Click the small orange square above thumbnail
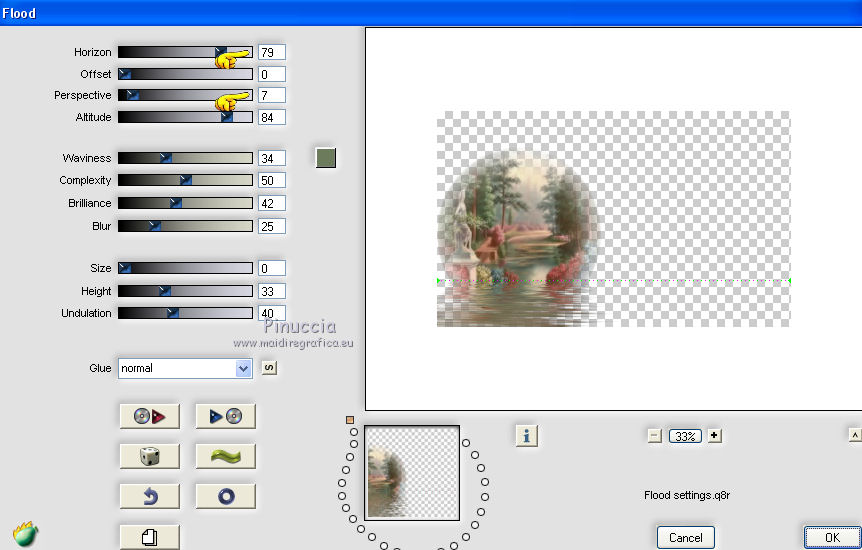The height and width of the screenshot is (550, 862). point(350,420)
